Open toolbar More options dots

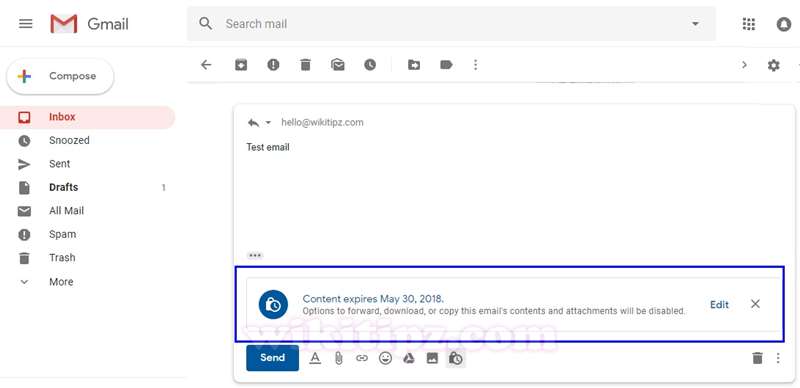point(476,65)
